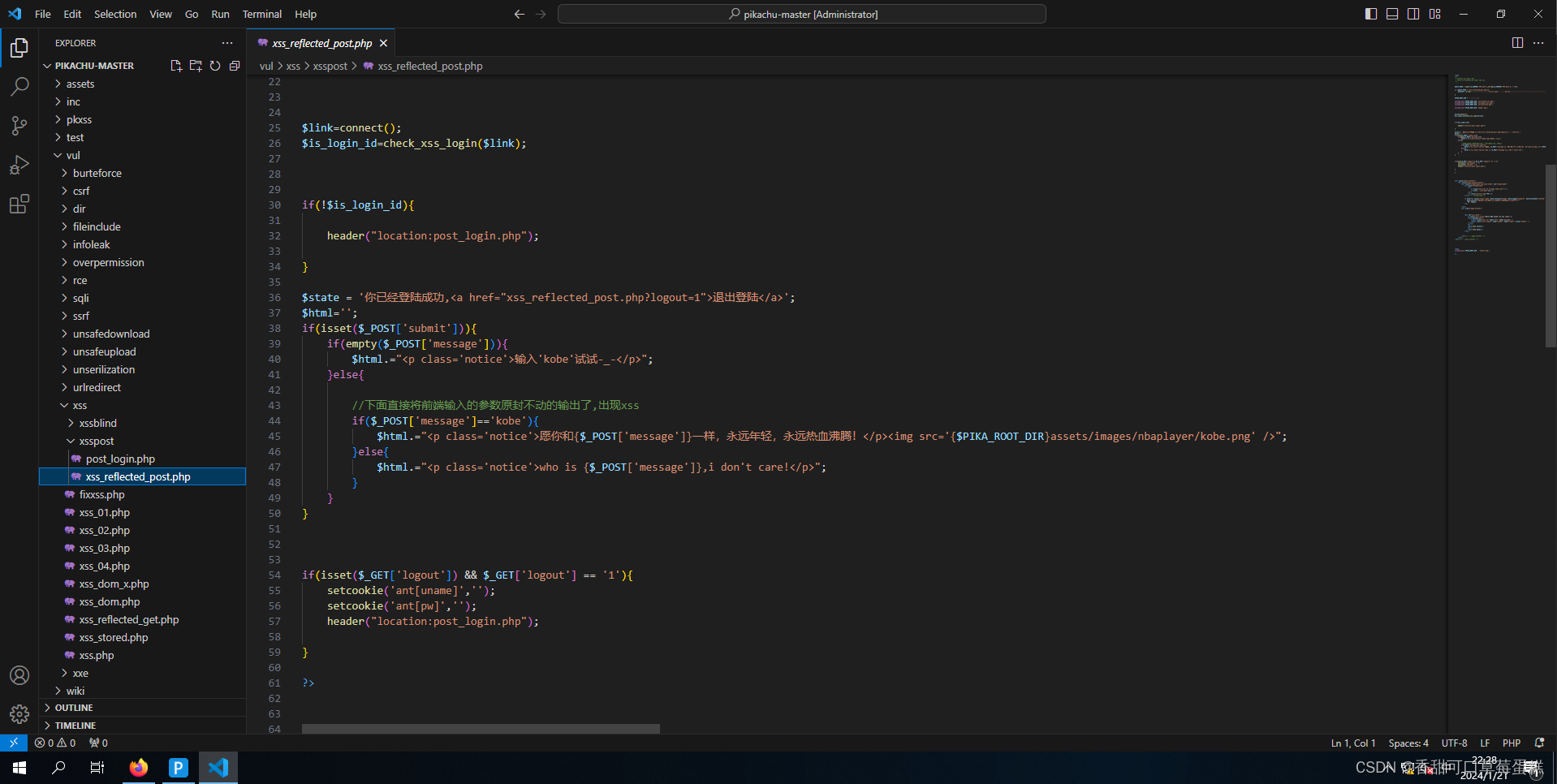
Task: Change end of line sequence LF
Action: (1485, 743)
